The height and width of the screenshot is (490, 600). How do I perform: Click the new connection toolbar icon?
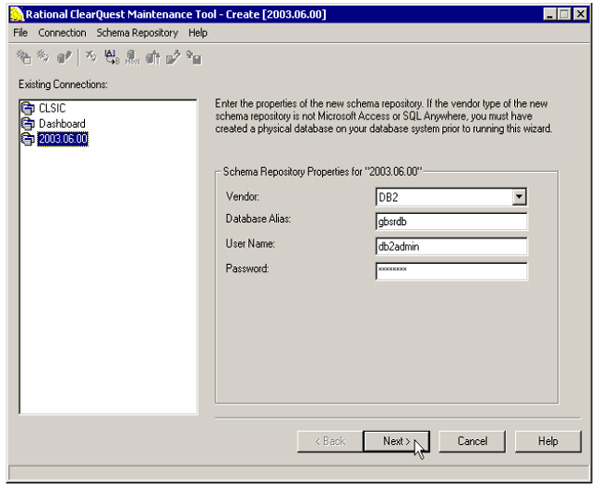click(x=24, y=57)
